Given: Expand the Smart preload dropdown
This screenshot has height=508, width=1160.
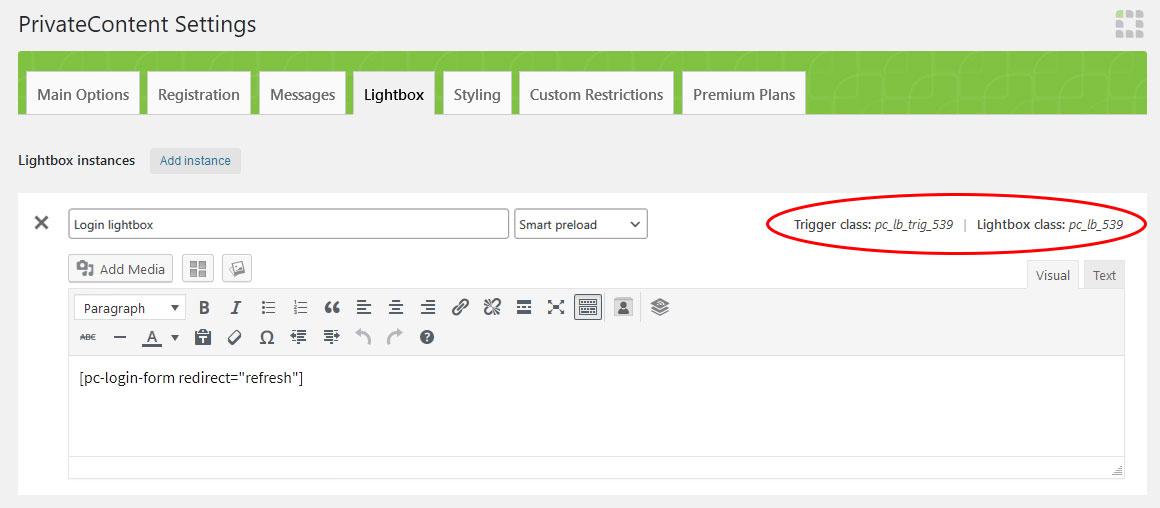Looking at the screenshot, I should click(581, 225).
